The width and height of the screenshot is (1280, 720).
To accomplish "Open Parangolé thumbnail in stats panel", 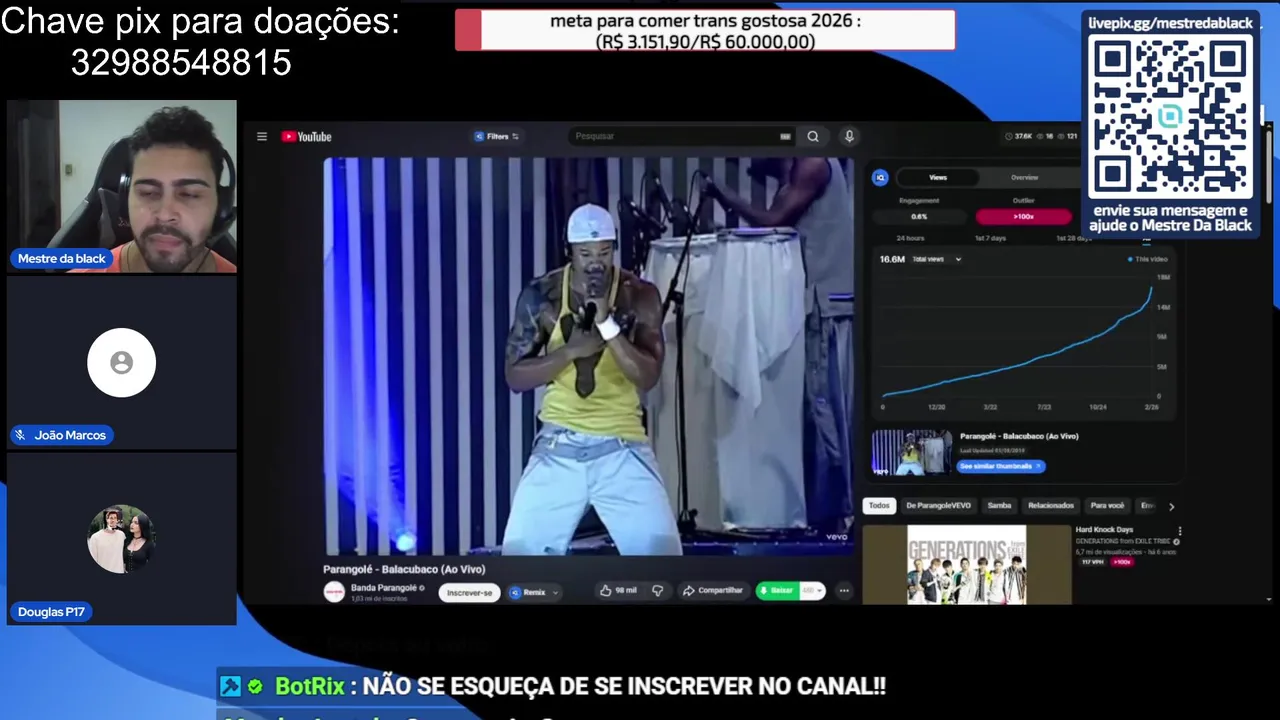I will point(911,452).
